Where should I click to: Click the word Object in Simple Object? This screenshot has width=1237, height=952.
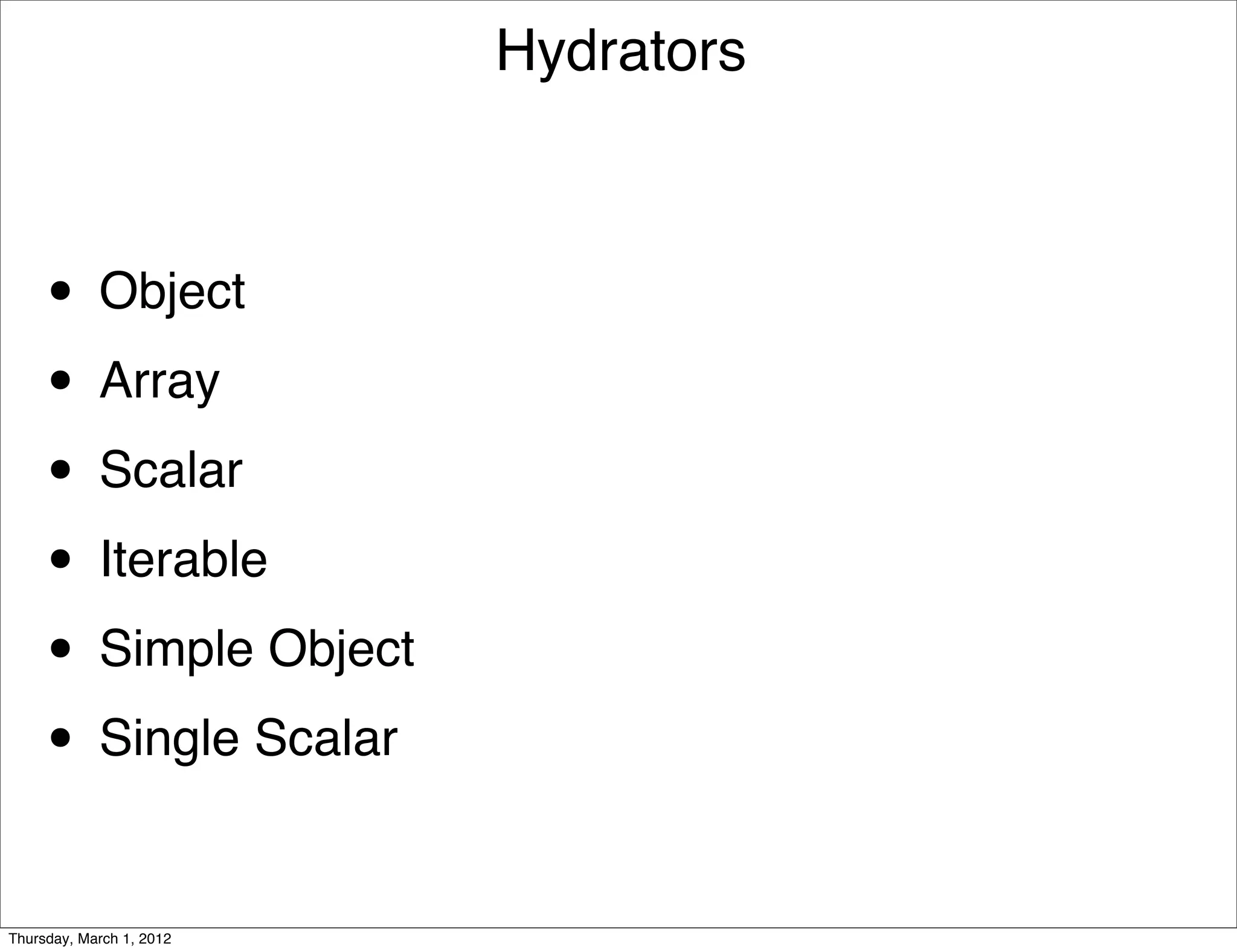tap(341, 651)
